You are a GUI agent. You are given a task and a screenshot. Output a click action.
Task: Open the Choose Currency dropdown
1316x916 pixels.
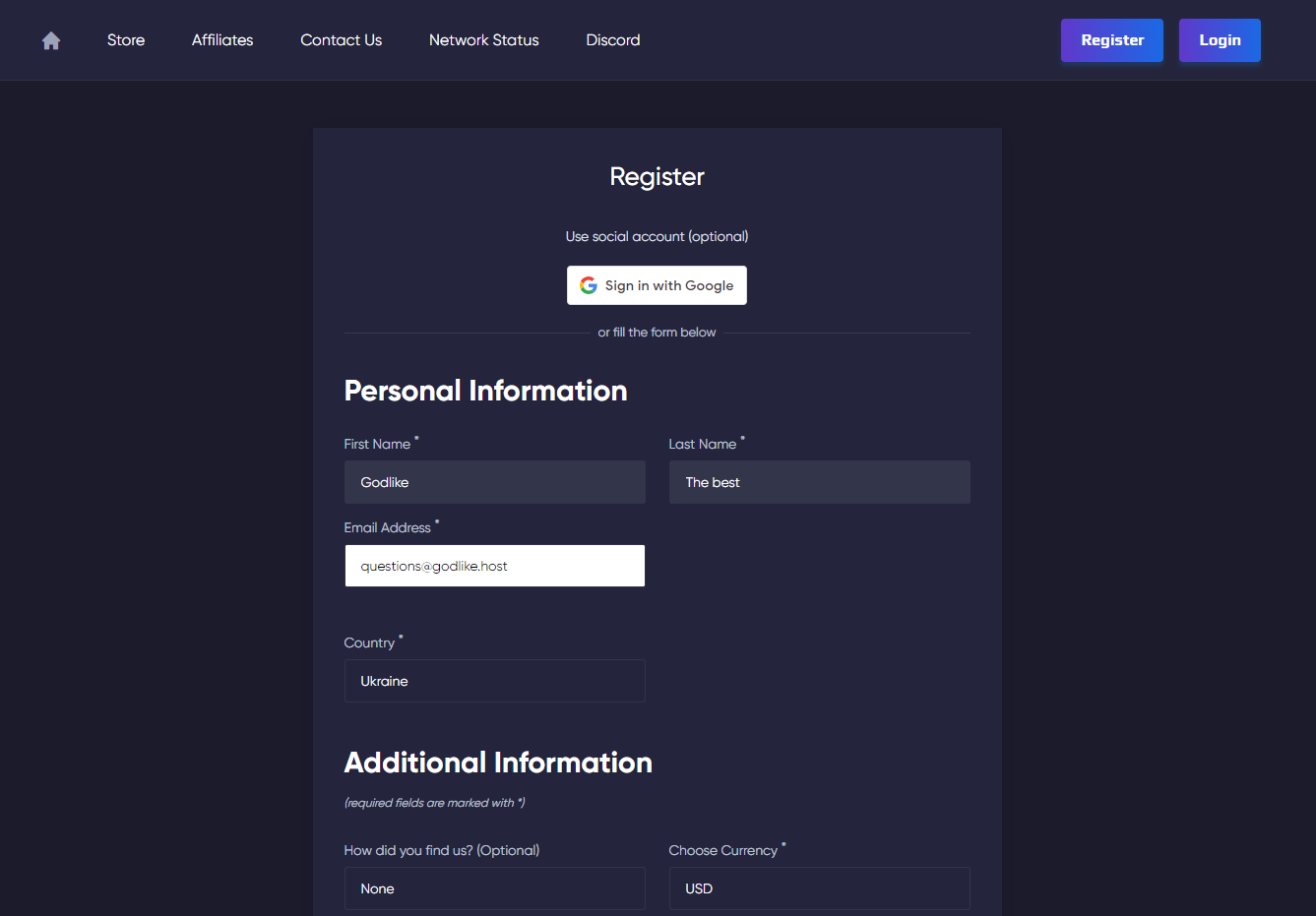pyautogui.click(x=820, y=888)
